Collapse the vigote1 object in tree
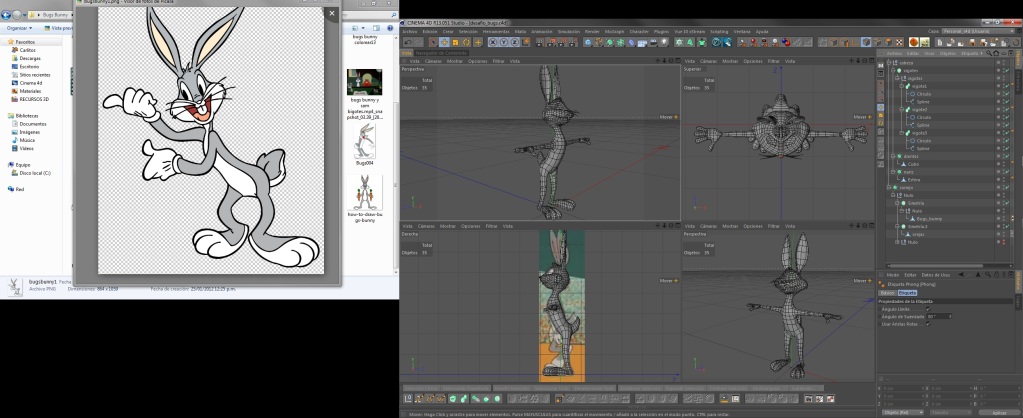 pos(902,86)
